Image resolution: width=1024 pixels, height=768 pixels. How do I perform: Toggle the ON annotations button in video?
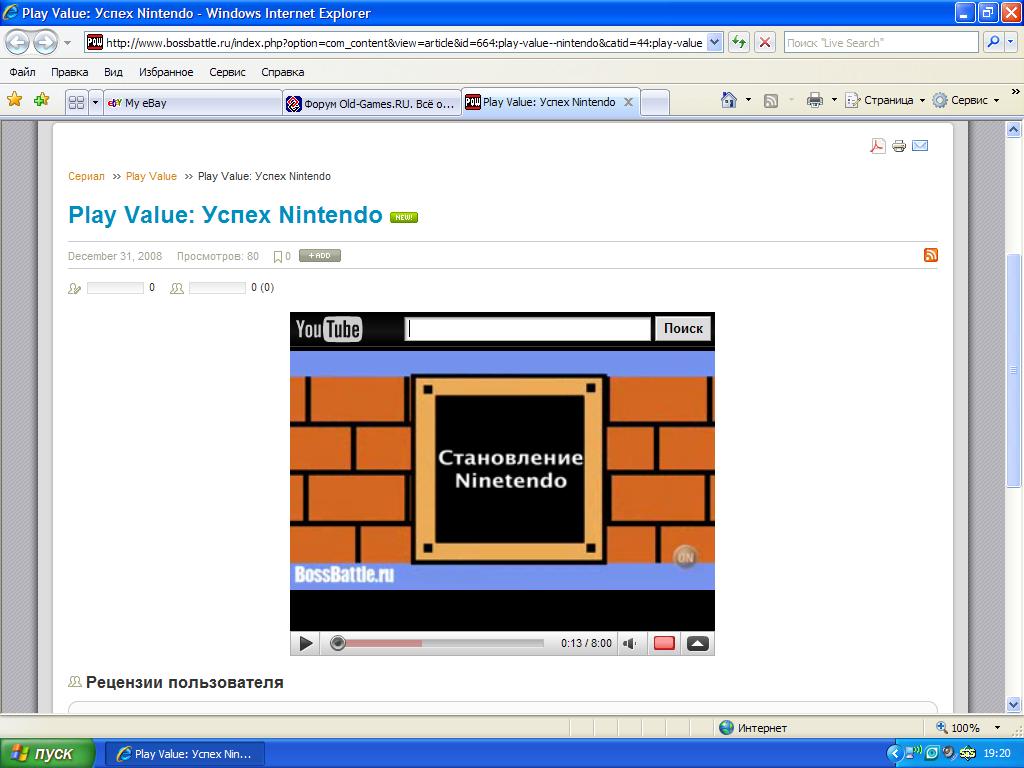point(685,557)
